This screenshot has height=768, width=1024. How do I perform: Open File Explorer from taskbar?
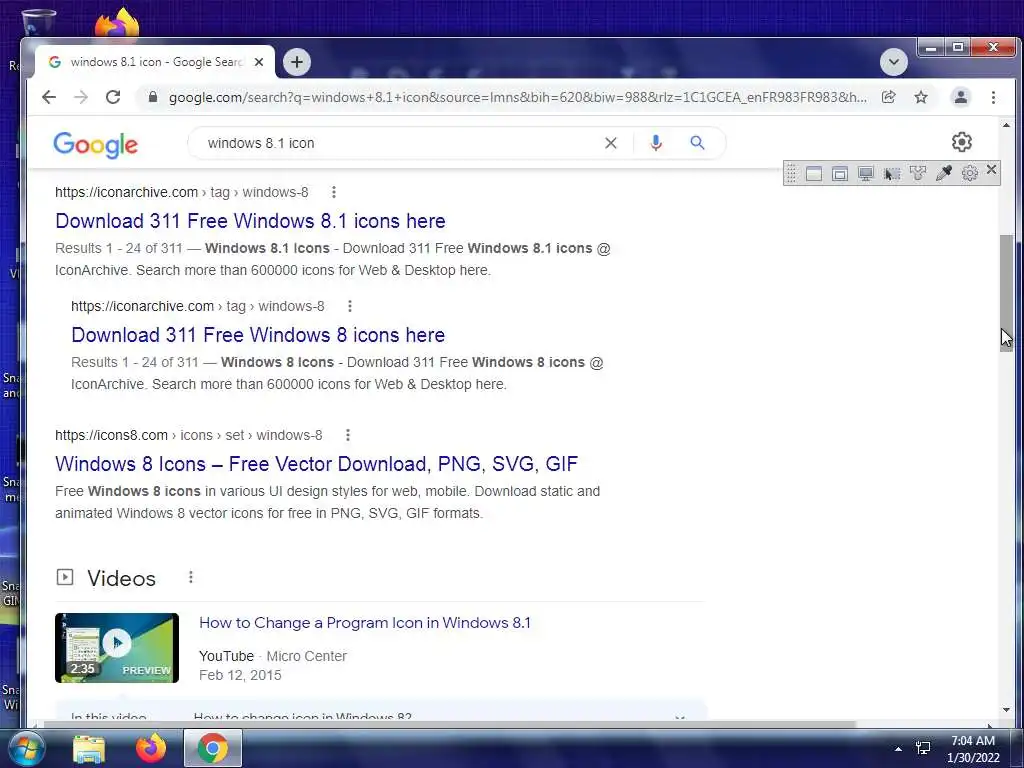(89, 749)
